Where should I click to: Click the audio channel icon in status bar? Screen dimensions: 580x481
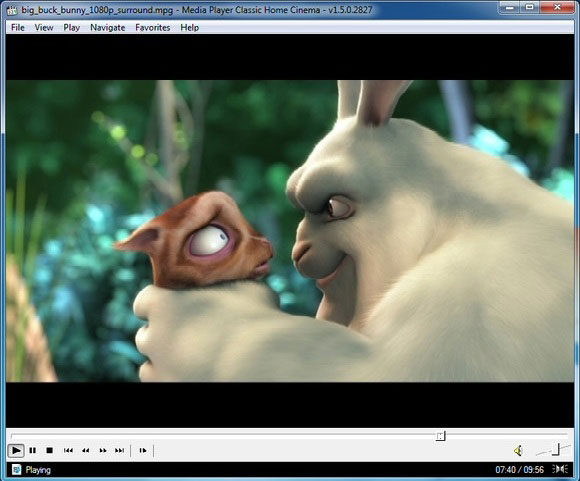560,469
